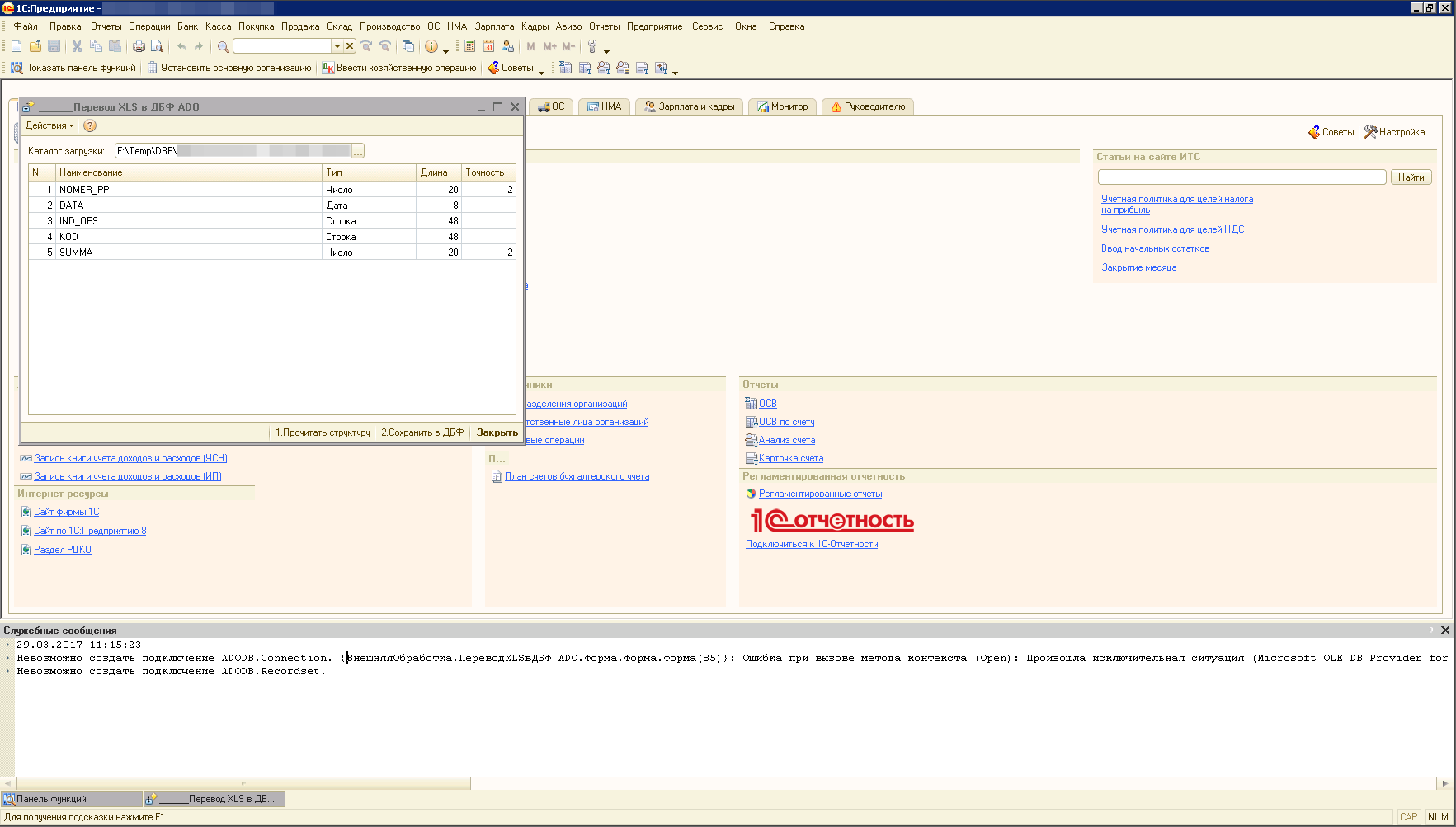Image resolution: width=1456 pixels, height=827 pixels.
Task: Switch to the Руководителю tab
Action: (868, 106)
